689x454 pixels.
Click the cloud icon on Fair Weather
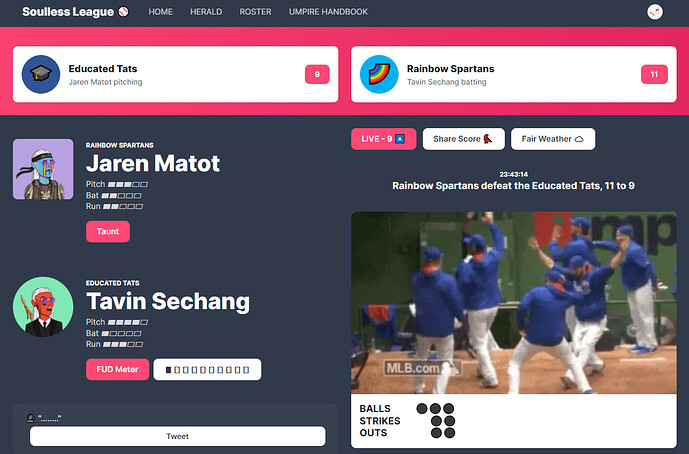pos(579,139)
